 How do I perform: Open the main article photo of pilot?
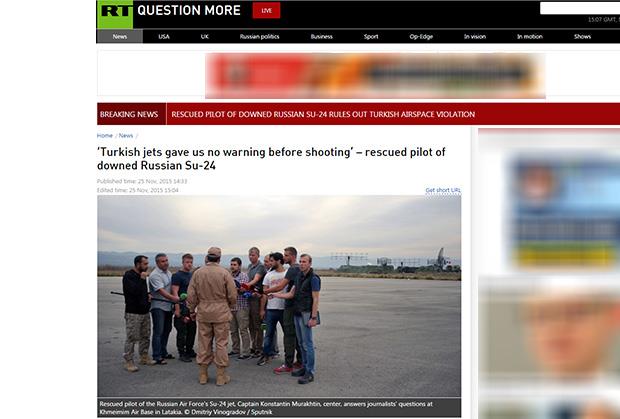pyautogui.click(x=279, y=296)
